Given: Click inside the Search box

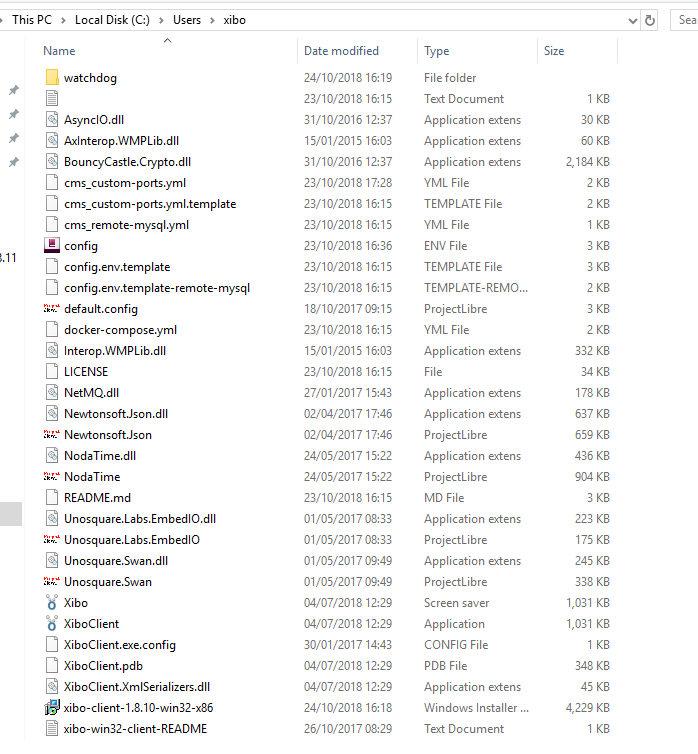Looking at the screenshot, I should (x=685, y=20).
